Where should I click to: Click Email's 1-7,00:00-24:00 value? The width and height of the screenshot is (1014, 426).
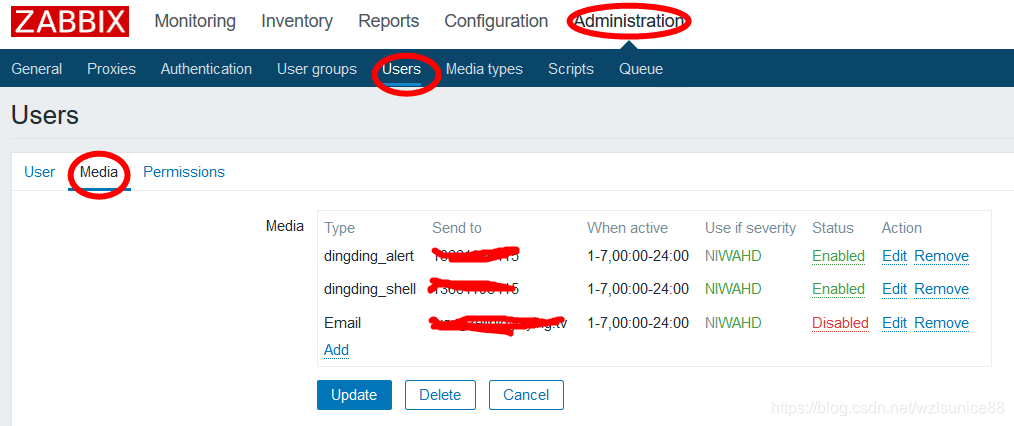coord(638,323)
